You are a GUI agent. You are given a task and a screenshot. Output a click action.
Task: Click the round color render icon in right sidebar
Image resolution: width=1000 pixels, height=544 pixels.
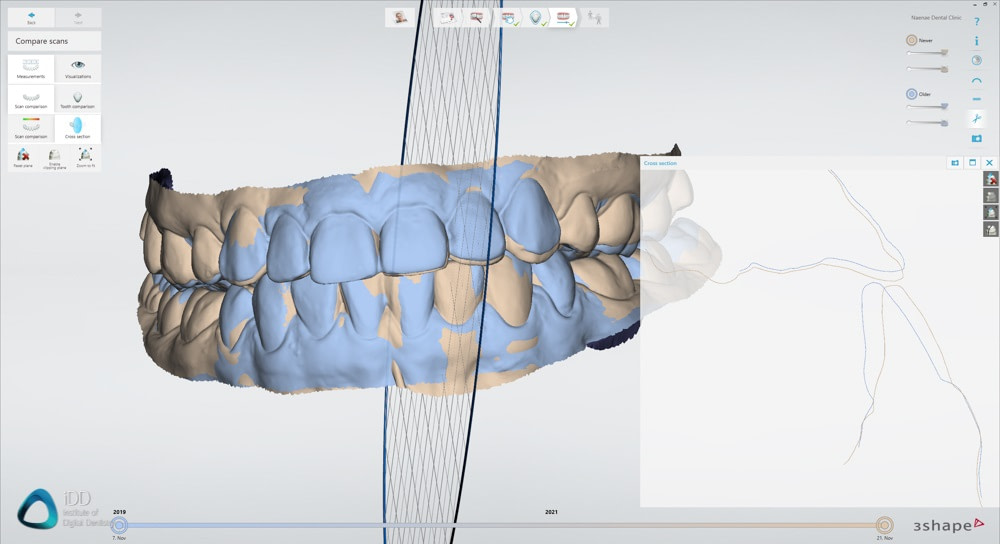pyautogui.click(x=976, y=61)
